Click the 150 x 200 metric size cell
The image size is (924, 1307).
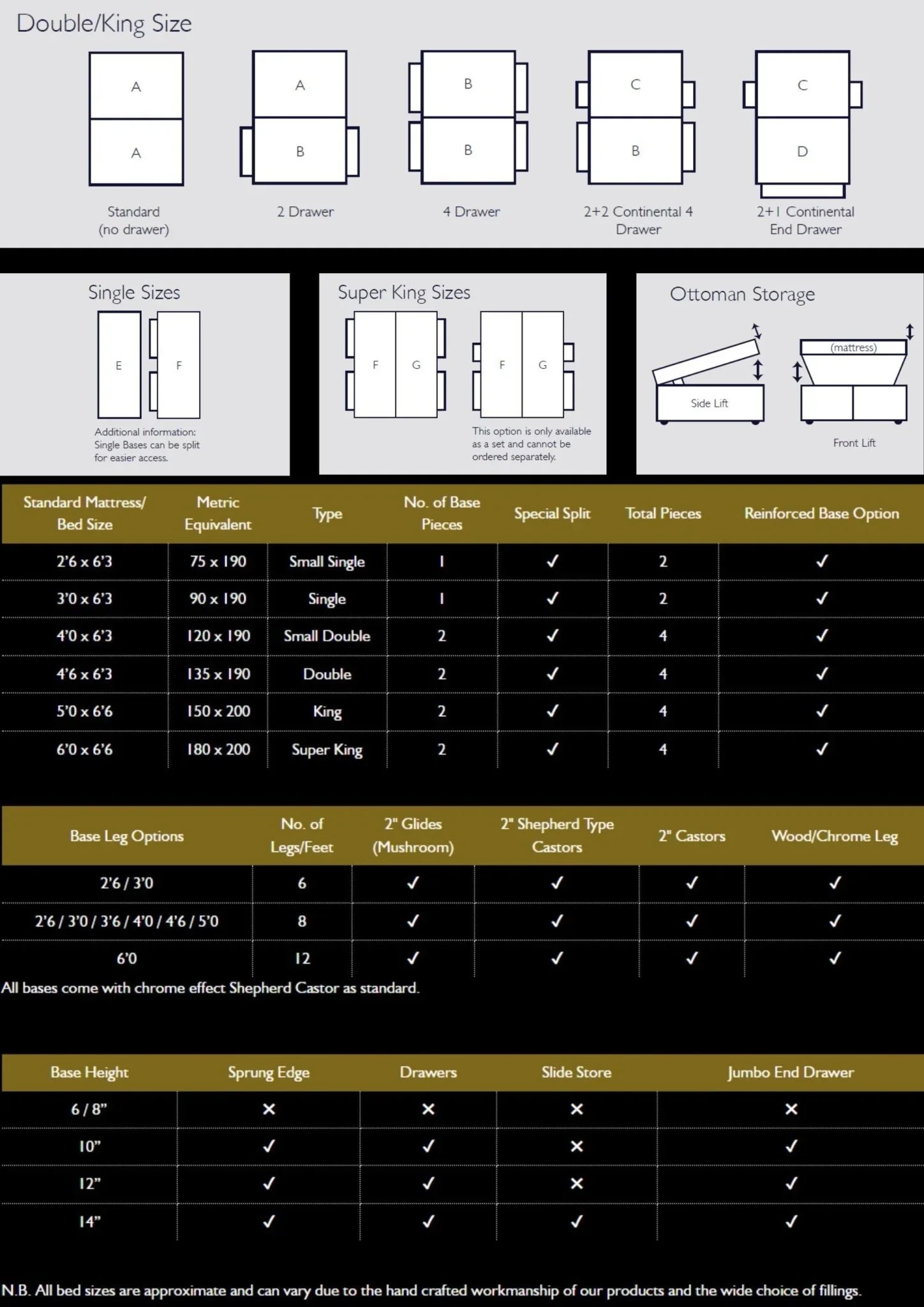218,712
